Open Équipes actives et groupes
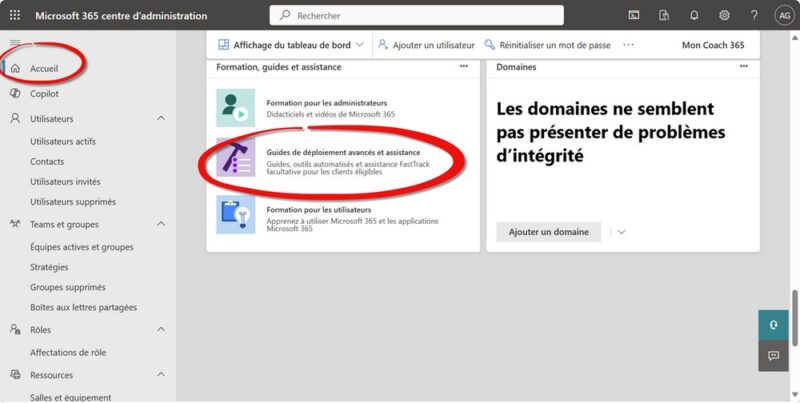800x403 pixels. [x=82, y=247]
